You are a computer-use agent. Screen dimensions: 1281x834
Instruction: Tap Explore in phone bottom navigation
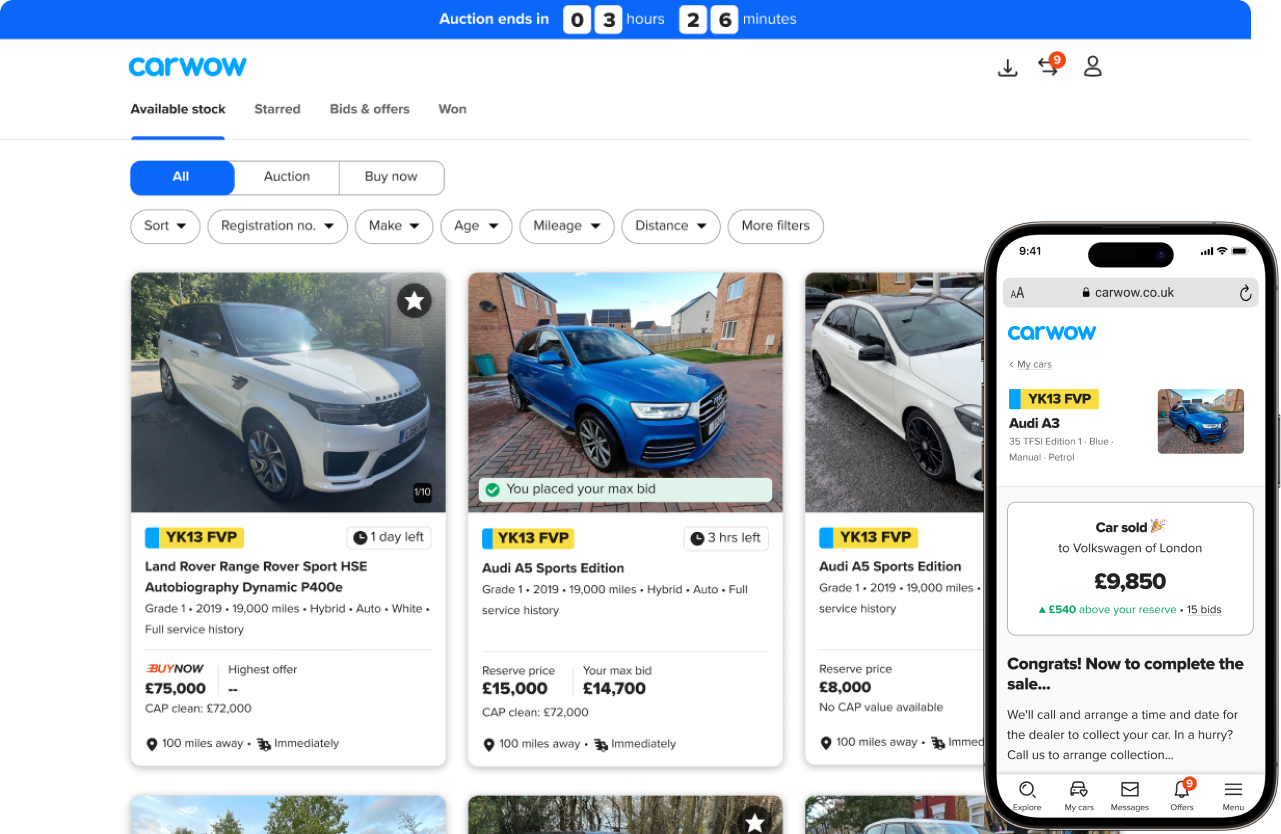[x=1027, y=796]
